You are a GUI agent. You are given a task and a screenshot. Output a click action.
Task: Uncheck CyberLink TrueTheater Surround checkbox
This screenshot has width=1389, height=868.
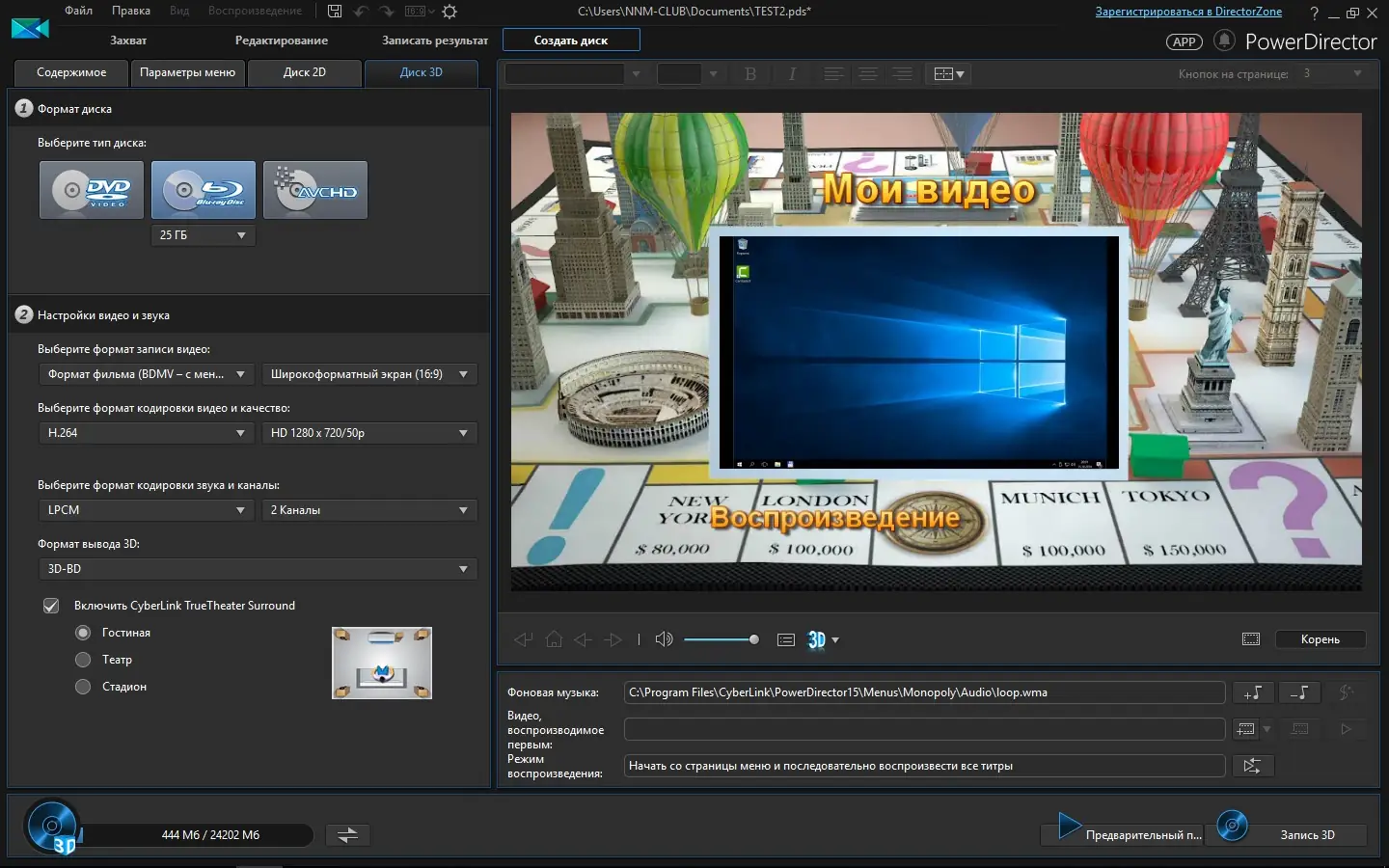point(51,606)
